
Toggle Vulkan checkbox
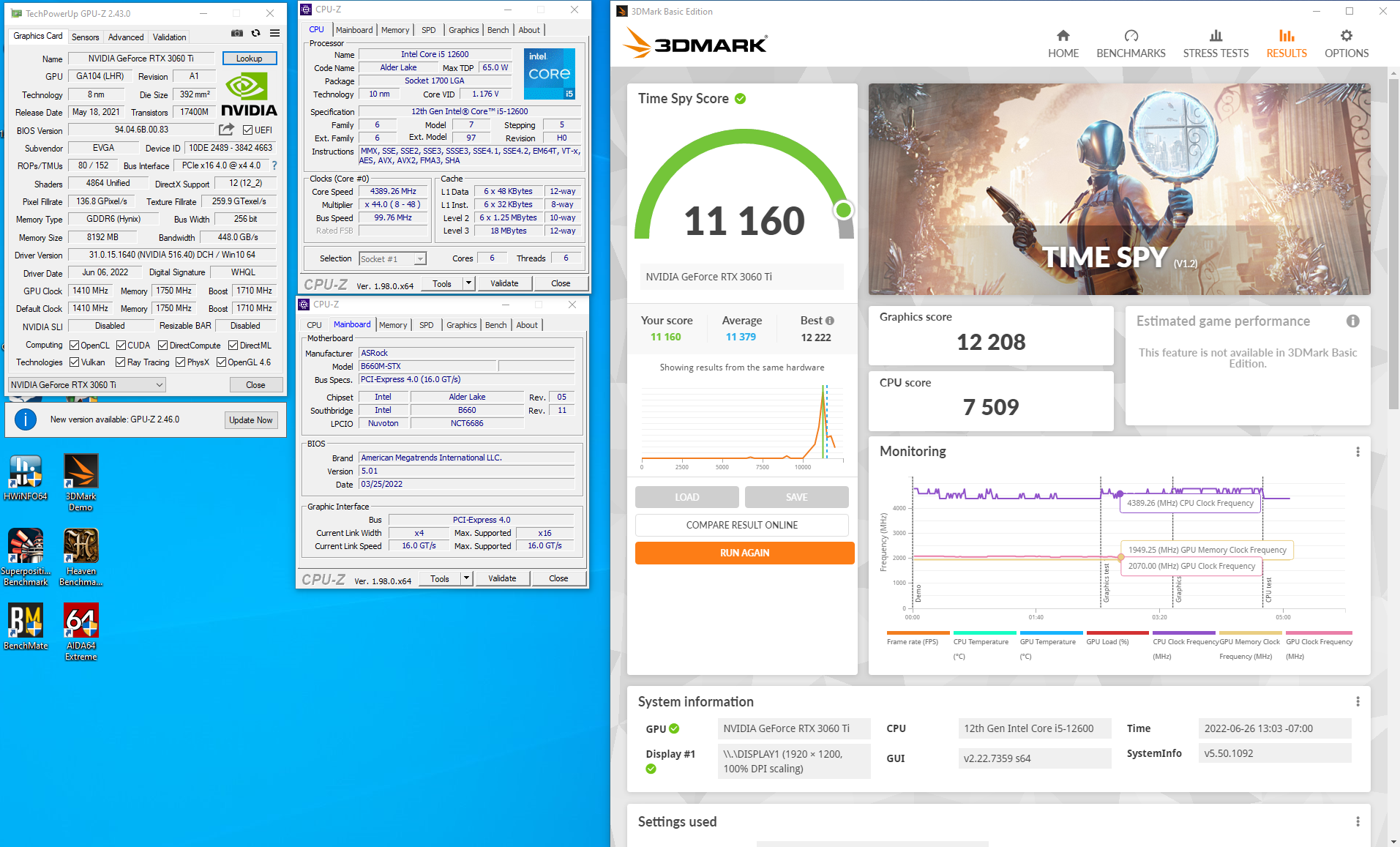click(74, 362)
